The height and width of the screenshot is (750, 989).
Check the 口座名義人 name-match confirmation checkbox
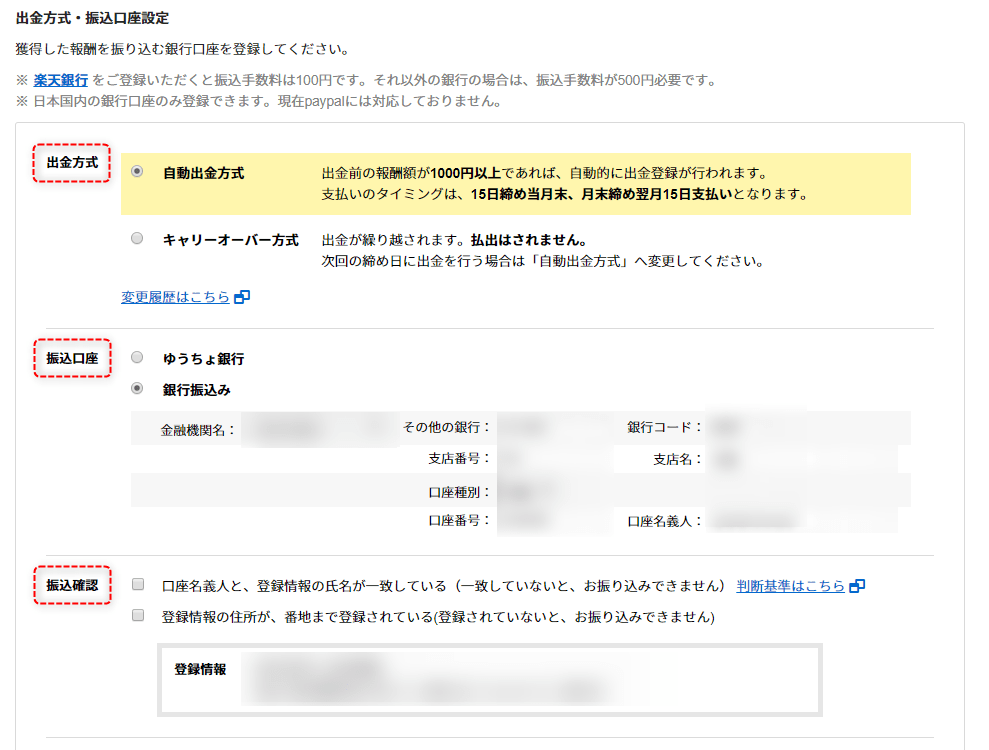(x=138, y=584)
